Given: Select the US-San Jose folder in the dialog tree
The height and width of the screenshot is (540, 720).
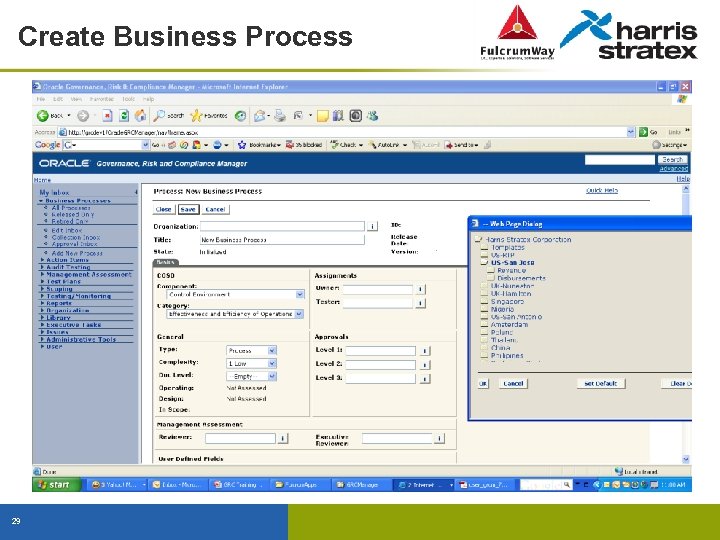Looking at the screenshot, I should point(512,263).
